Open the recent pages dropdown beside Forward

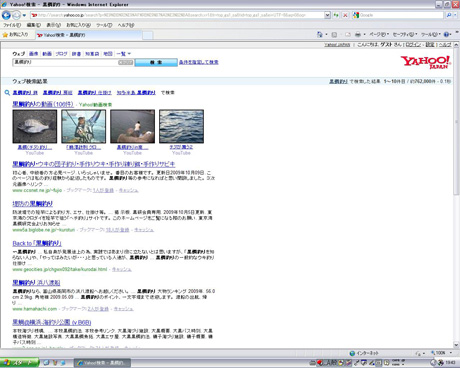point(24,15)
